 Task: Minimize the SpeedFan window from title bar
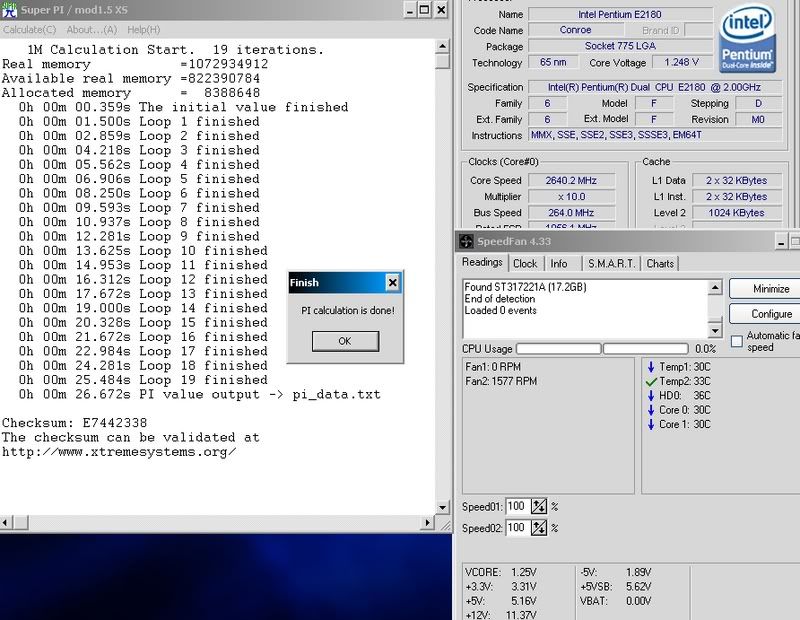pyautogui.click(x=781, y=242)
